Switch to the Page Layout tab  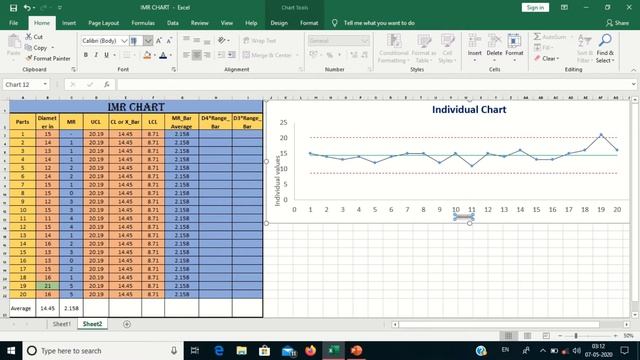104,23
